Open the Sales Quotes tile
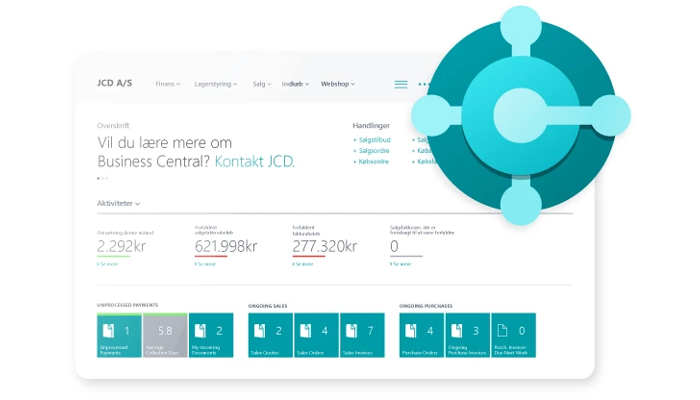This screenshot has width=700, height=400. click(x=271, y=335)
